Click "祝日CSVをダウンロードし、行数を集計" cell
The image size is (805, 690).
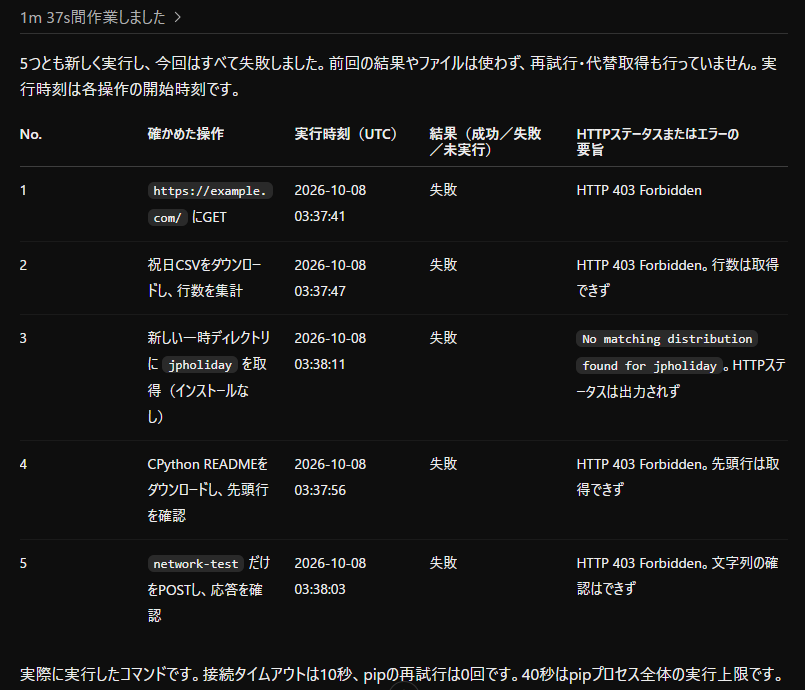(x=204, y=278)
